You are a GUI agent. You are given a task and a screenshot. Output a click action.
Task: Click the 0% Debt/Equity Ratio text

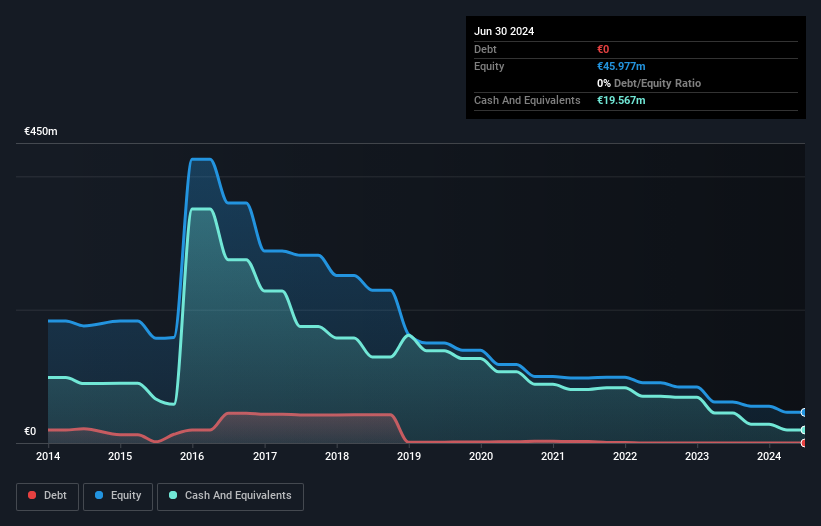[x=649, y=83]
